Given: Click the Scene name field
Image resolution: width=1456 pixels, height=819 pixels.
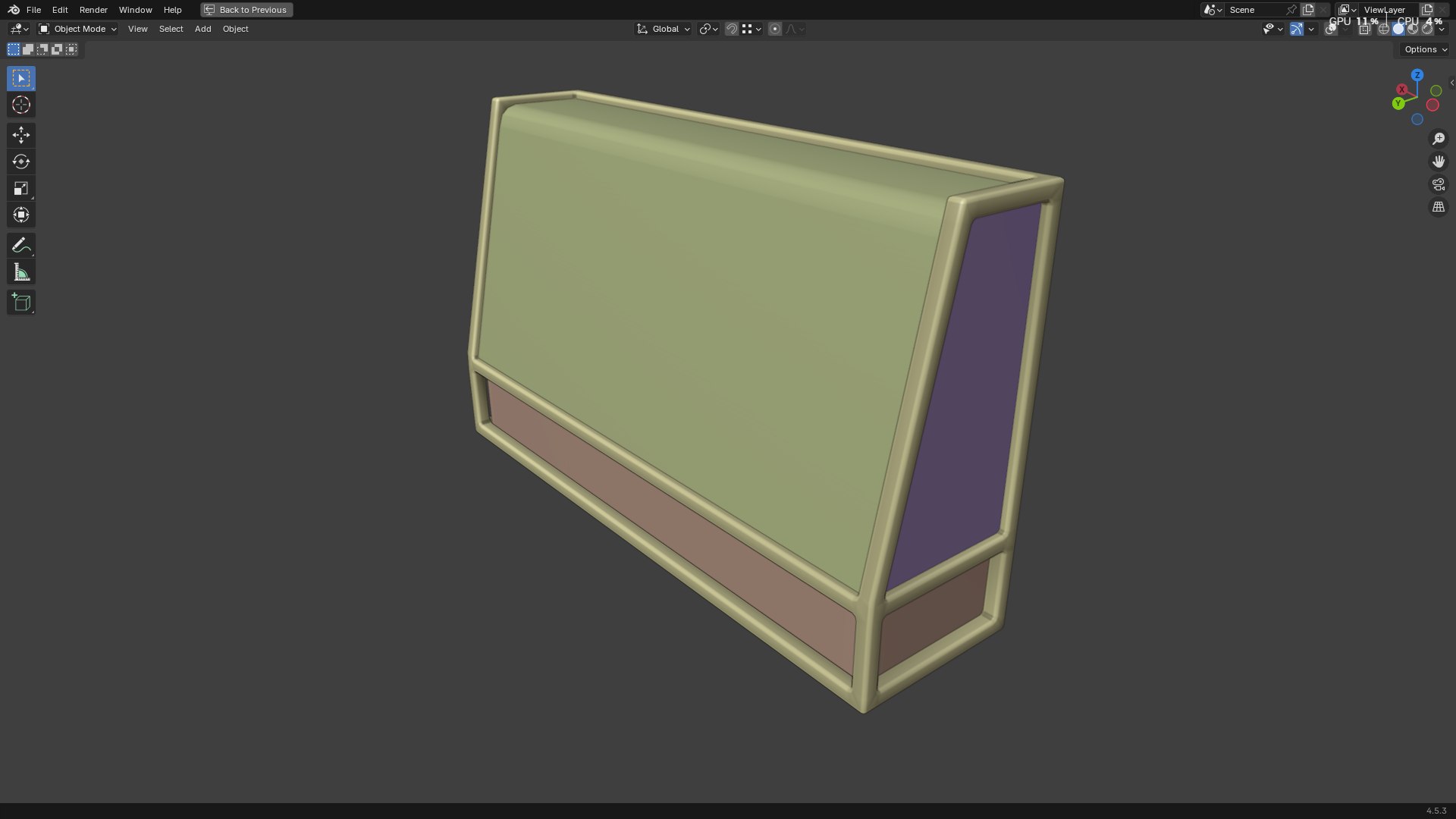Looking at the screenshot, I should [x=1254, y=10].
